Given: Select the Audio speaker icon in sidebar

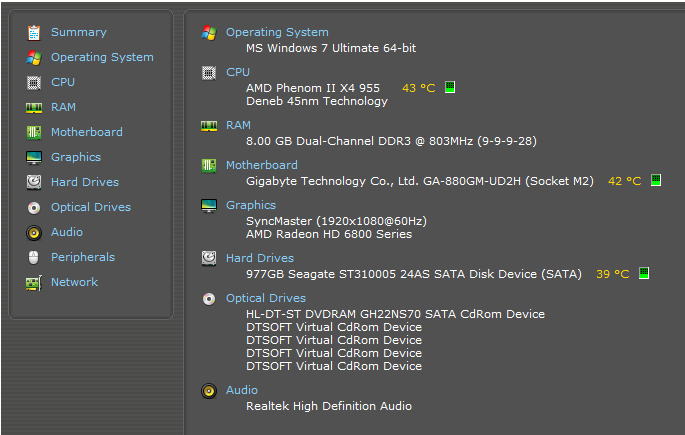Looking at the screenshot, I should tap(34, 232).
